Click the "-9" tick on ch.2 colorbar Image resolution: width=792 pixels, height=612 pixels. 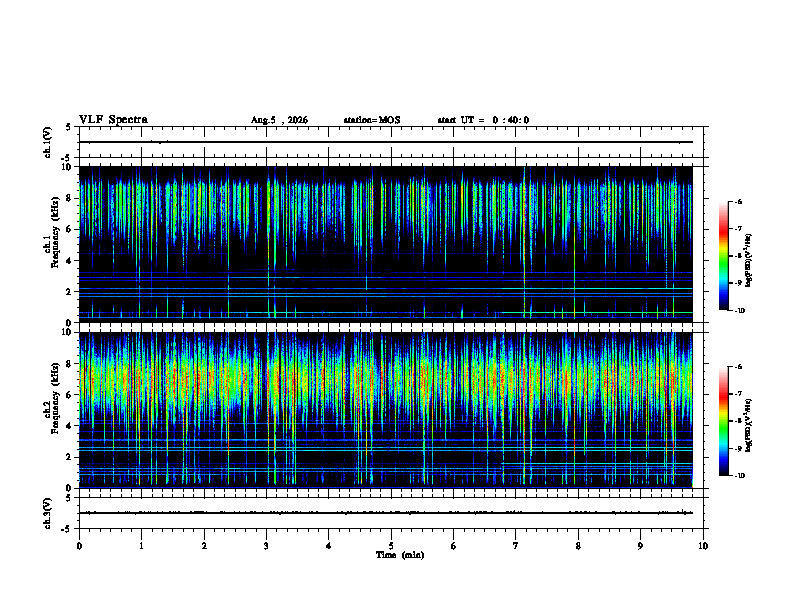(738, 448)
